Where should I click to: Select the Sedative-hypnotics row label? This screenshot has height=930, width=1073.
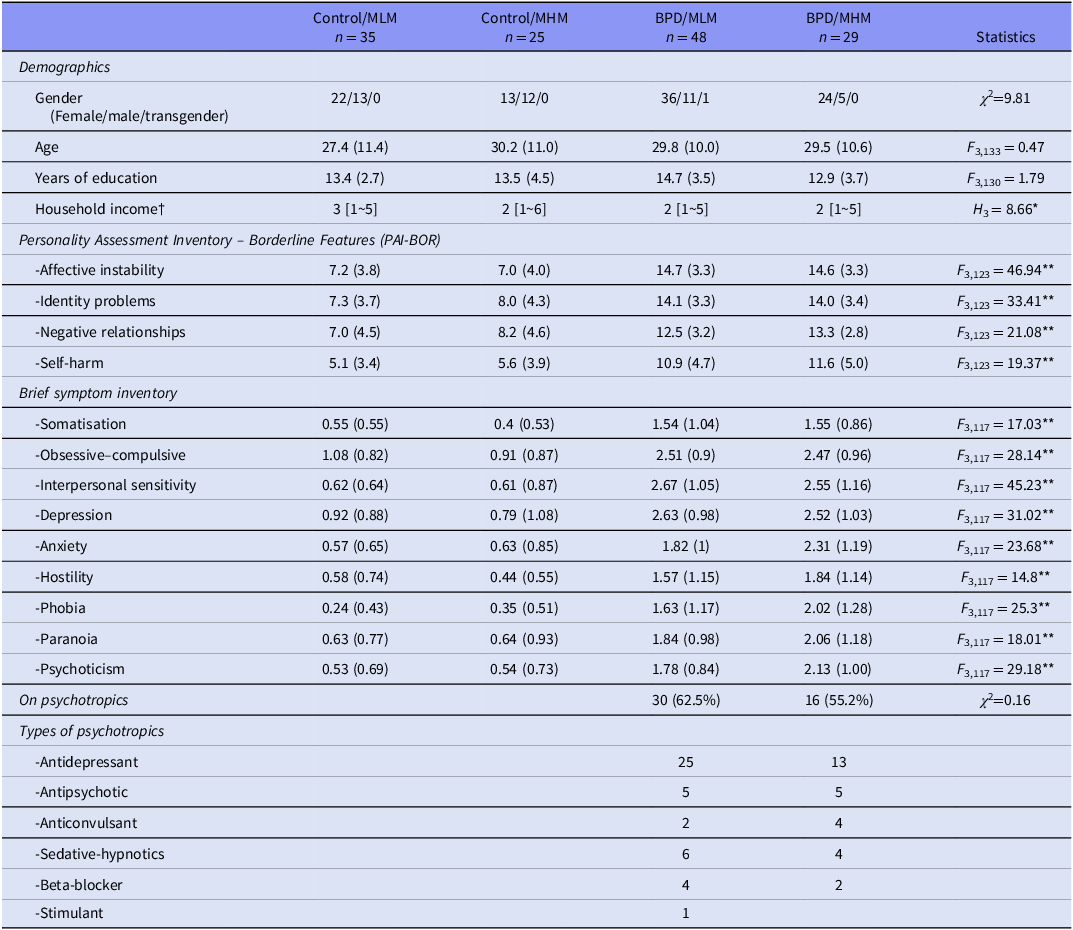(99, 854)
